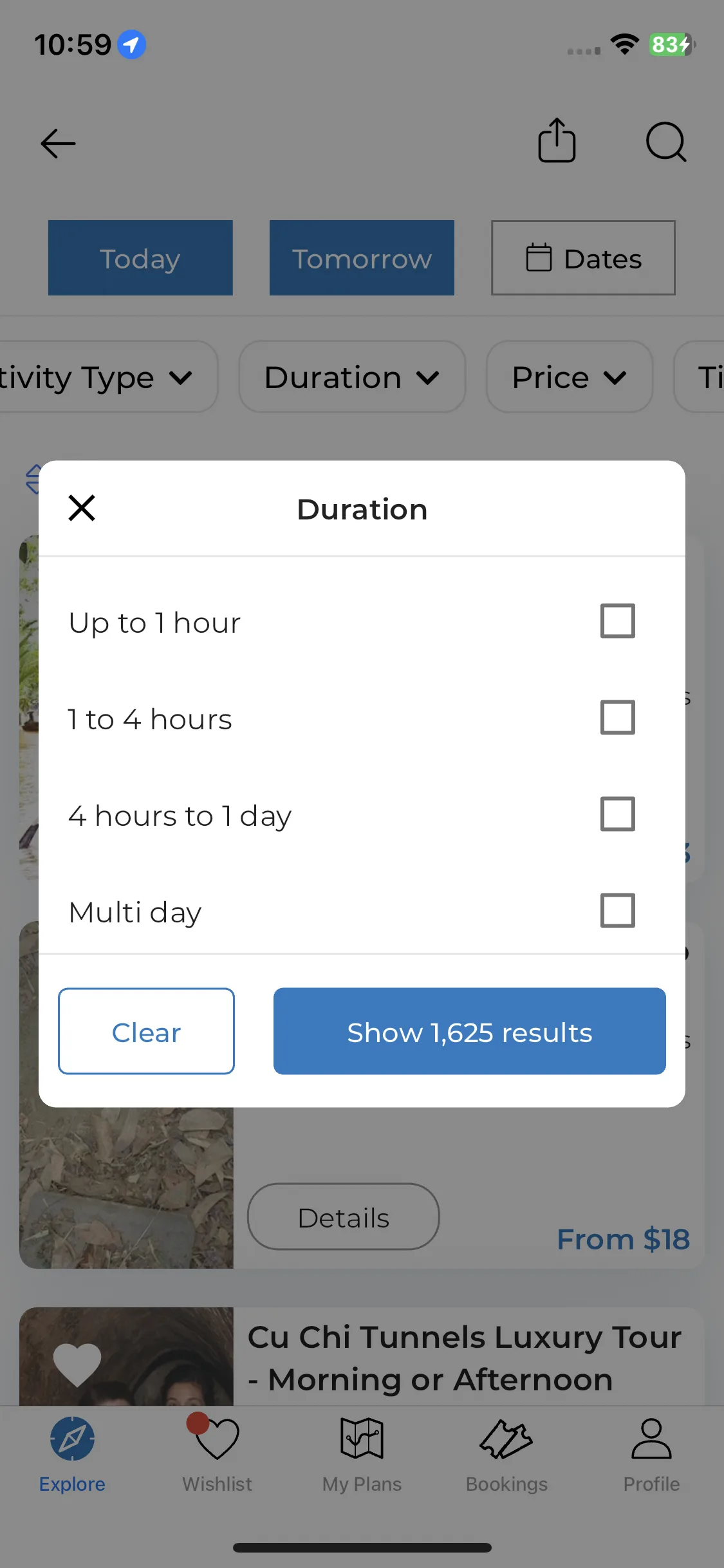The width and height of the screenshot is (724, 1568).
Task: Check the 1 to 4 hours box
Action: click(x=618, y=718)
